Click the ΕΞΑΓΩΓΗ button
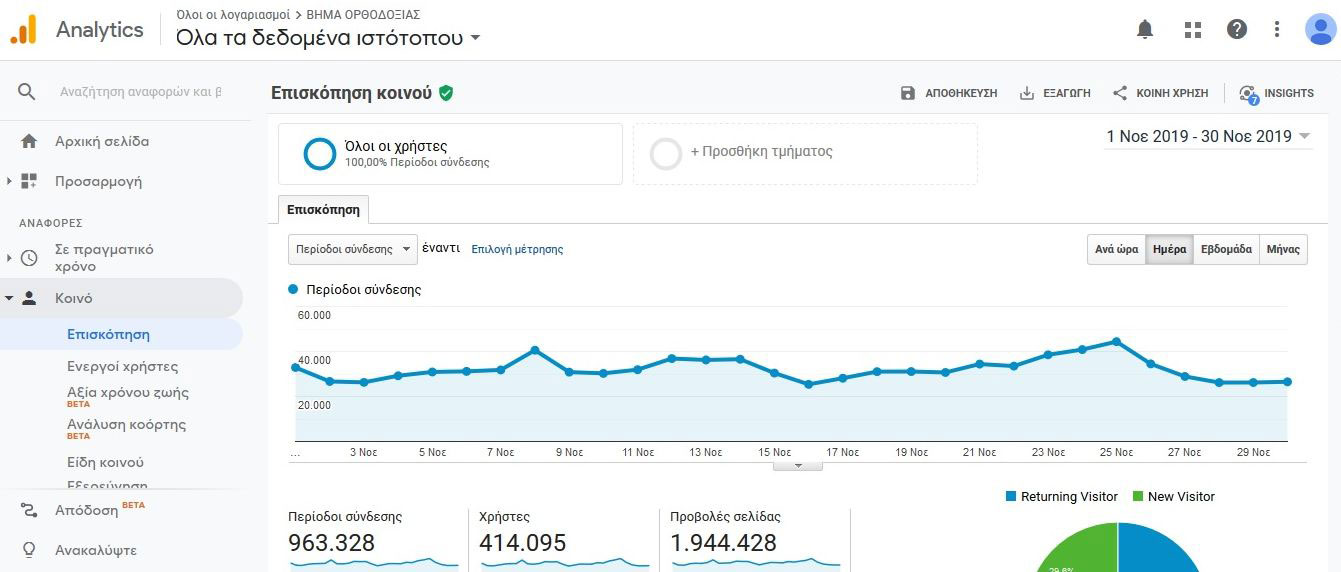1341x572 pixels. point(1054,93)
